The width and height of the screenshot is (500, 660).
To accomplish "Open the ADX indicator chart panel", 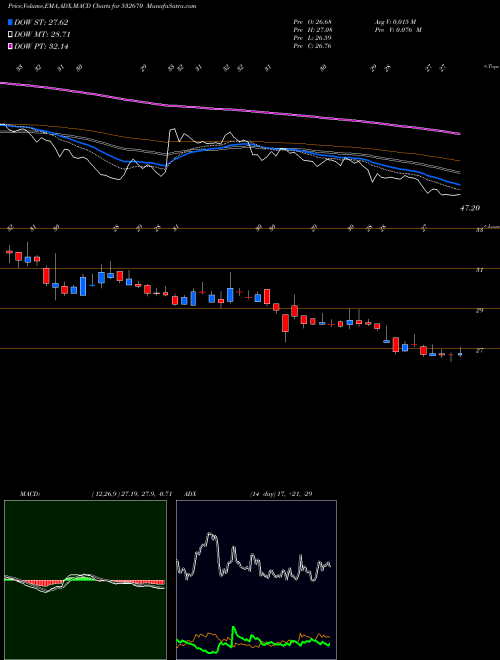I will coord(256,580).
